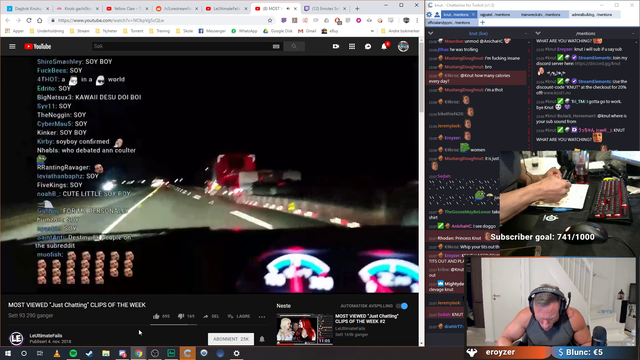
Task: Click the YouTube search magnifier button
Action: coord(294,47)
